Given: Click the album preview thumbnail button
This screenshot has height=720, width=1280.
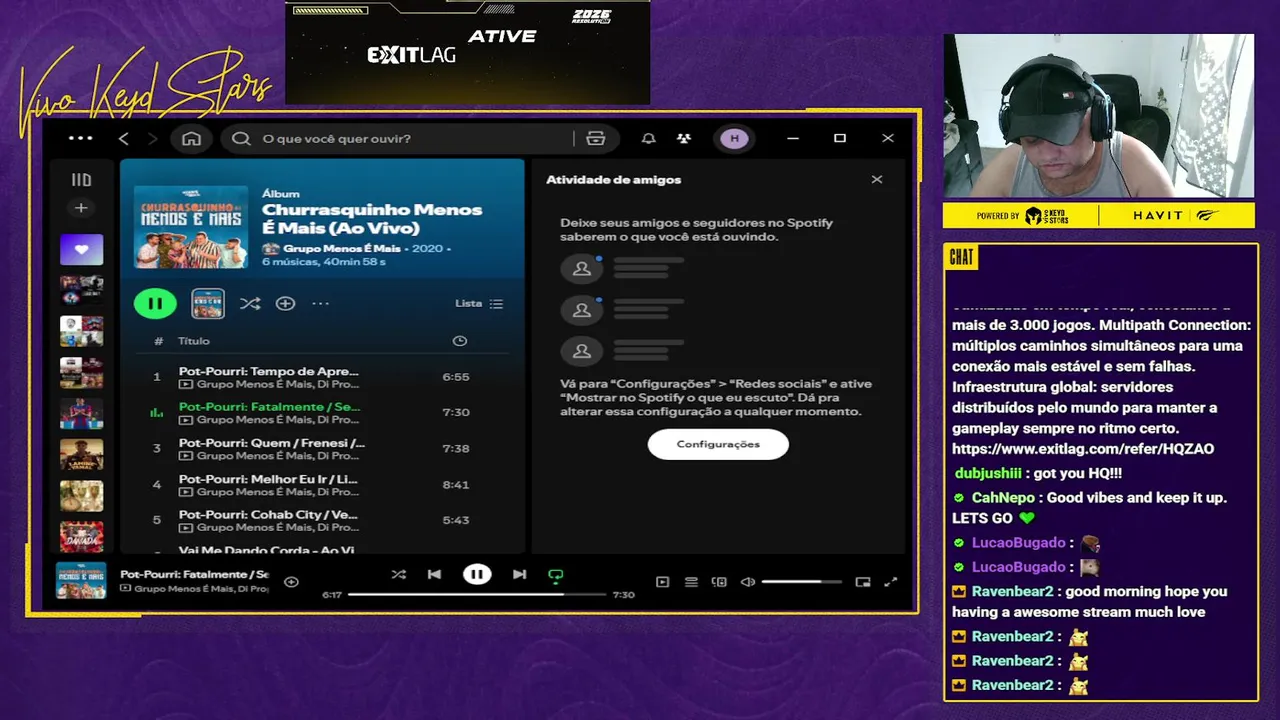Looking at the screenshot, I should pyautogui.click(x=208, y=303).
